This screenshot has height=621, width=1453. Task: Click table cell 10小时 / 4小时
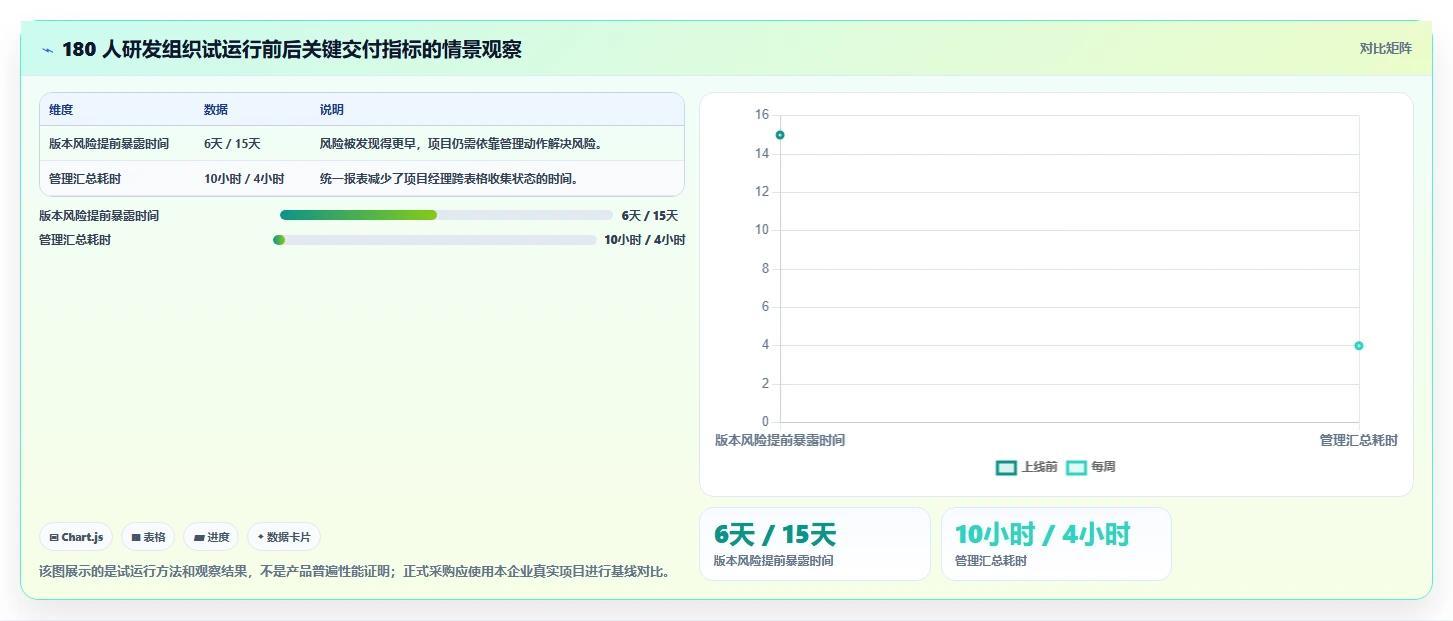click(x=244, y=179)
